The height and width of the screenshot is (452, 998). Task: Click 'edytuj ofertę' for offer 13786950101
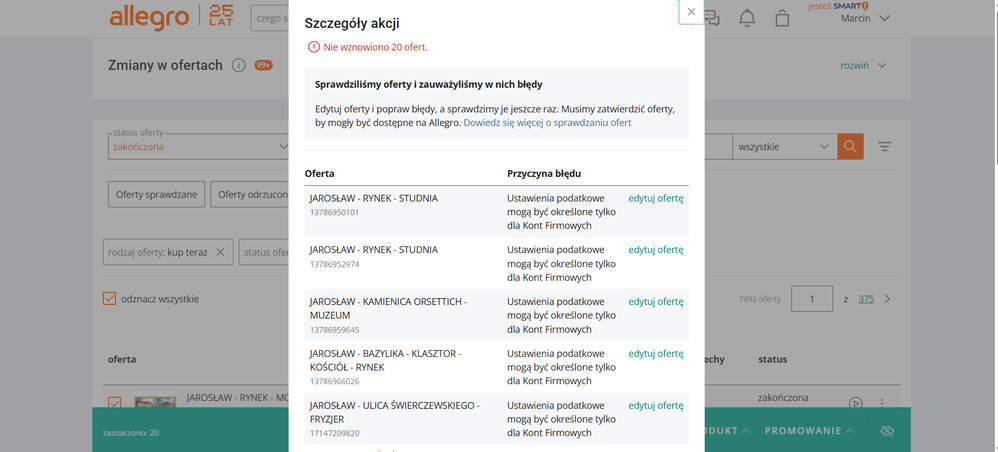coord(655,198)
